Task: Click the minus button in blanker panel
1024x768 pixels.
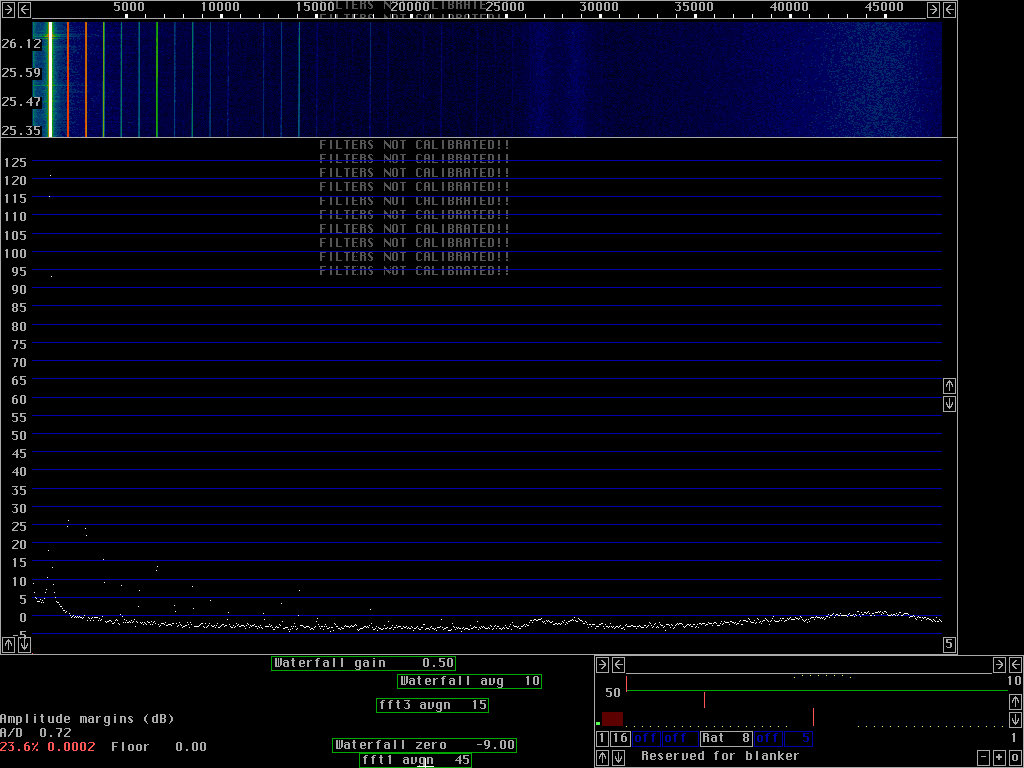Action: click(x=984, y=758)
